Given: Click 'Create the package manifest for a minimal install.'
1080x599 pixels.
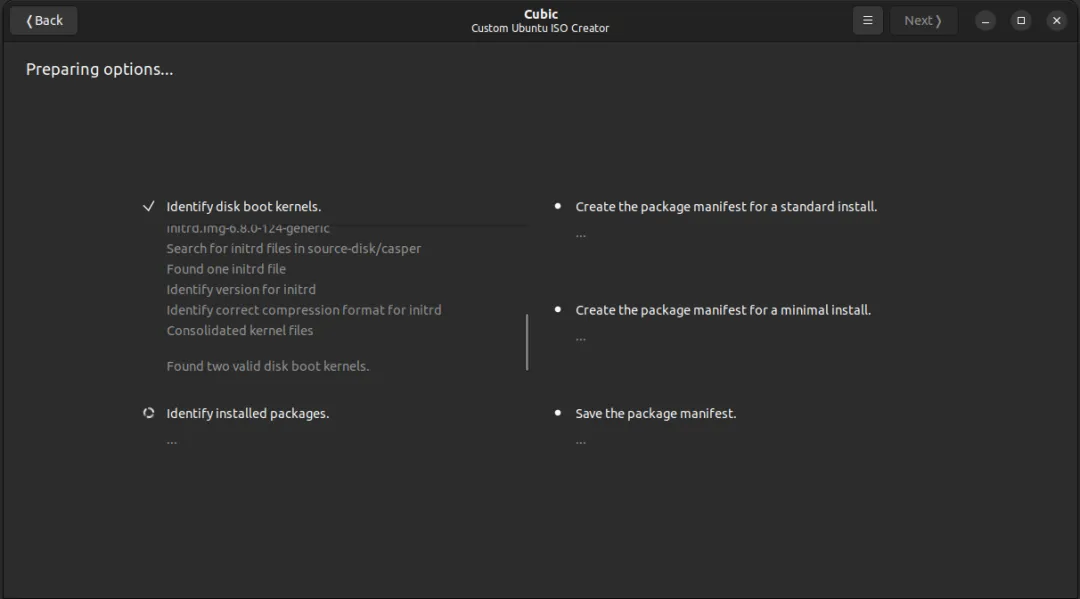Looking at the screenshot, I should click(x=723, y=310).
